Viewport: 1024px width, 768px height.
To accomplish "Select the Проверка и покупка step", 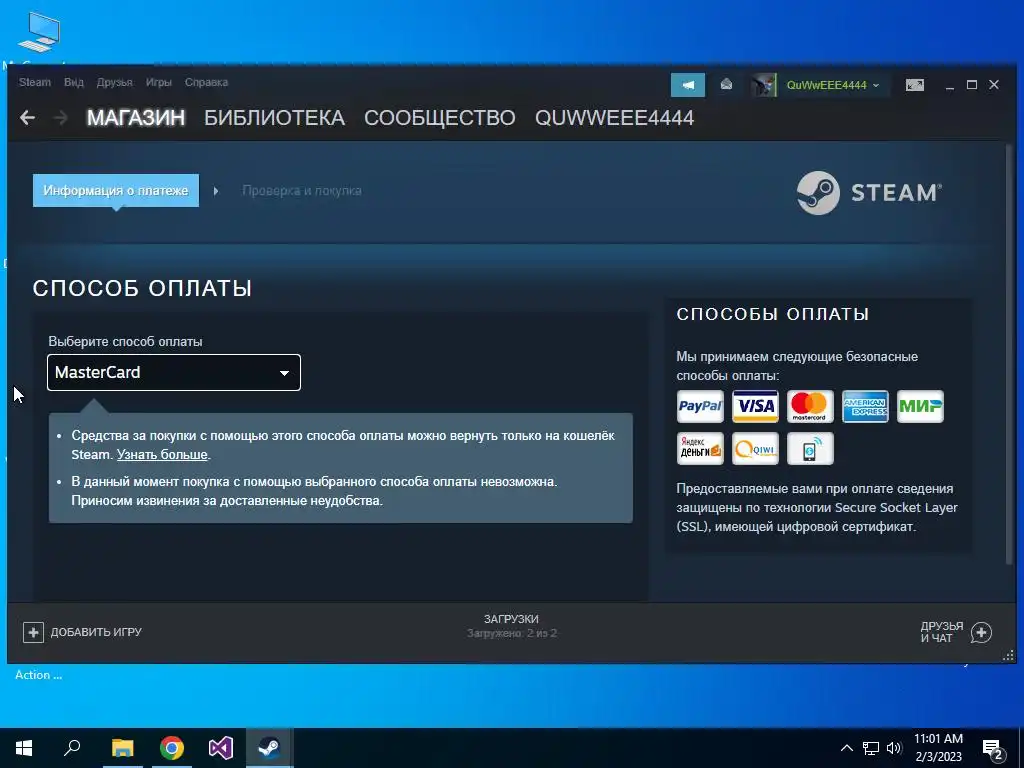I will click(302, 191).
